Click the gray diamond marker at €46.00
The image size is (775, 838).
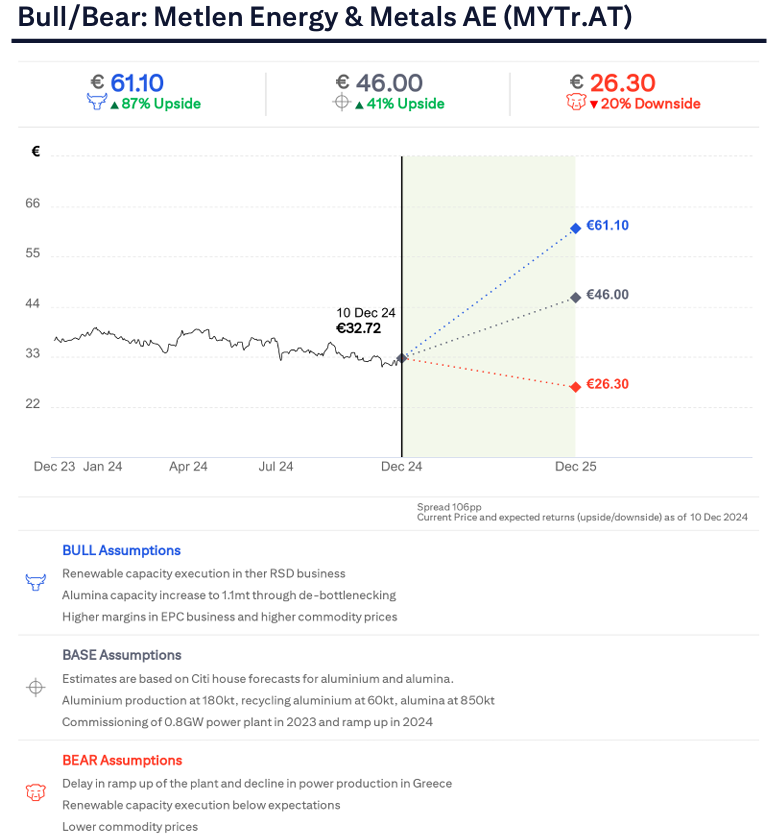[575, 297]
